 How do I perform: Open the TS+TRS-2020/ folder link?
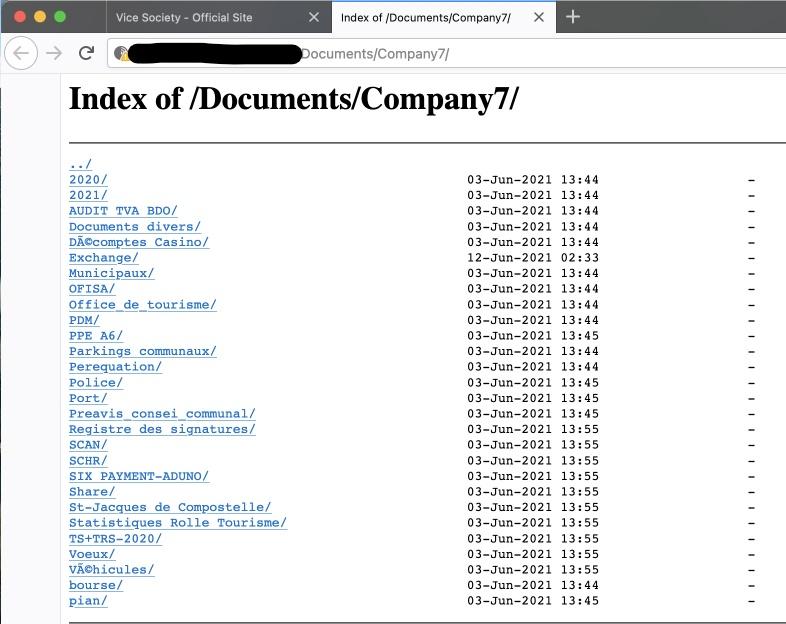115,538
